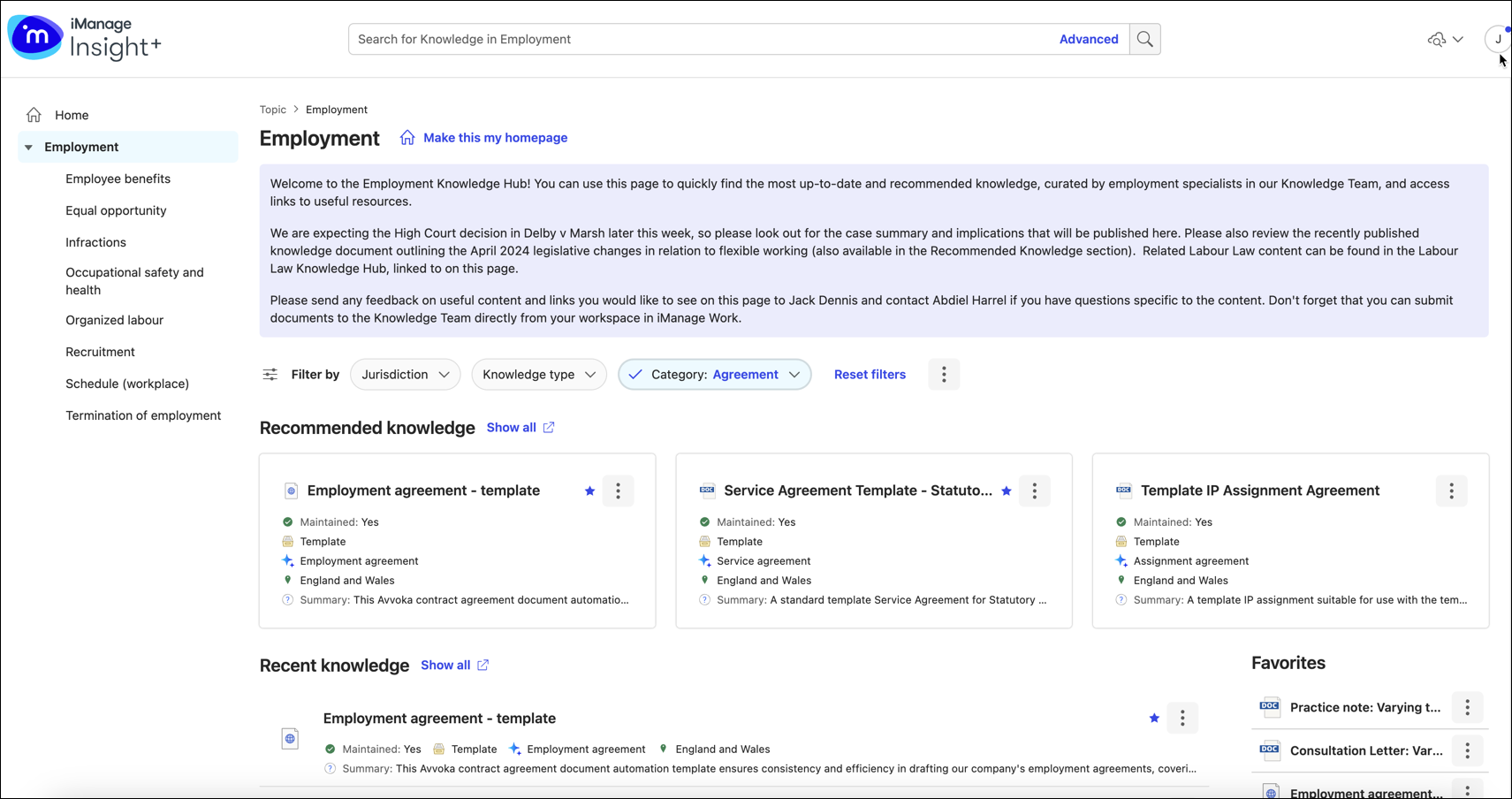This screenshot has width=1512, height=799.
Task: Collapse the Employment section in sidebar
Action: click(x=28, y=147)
